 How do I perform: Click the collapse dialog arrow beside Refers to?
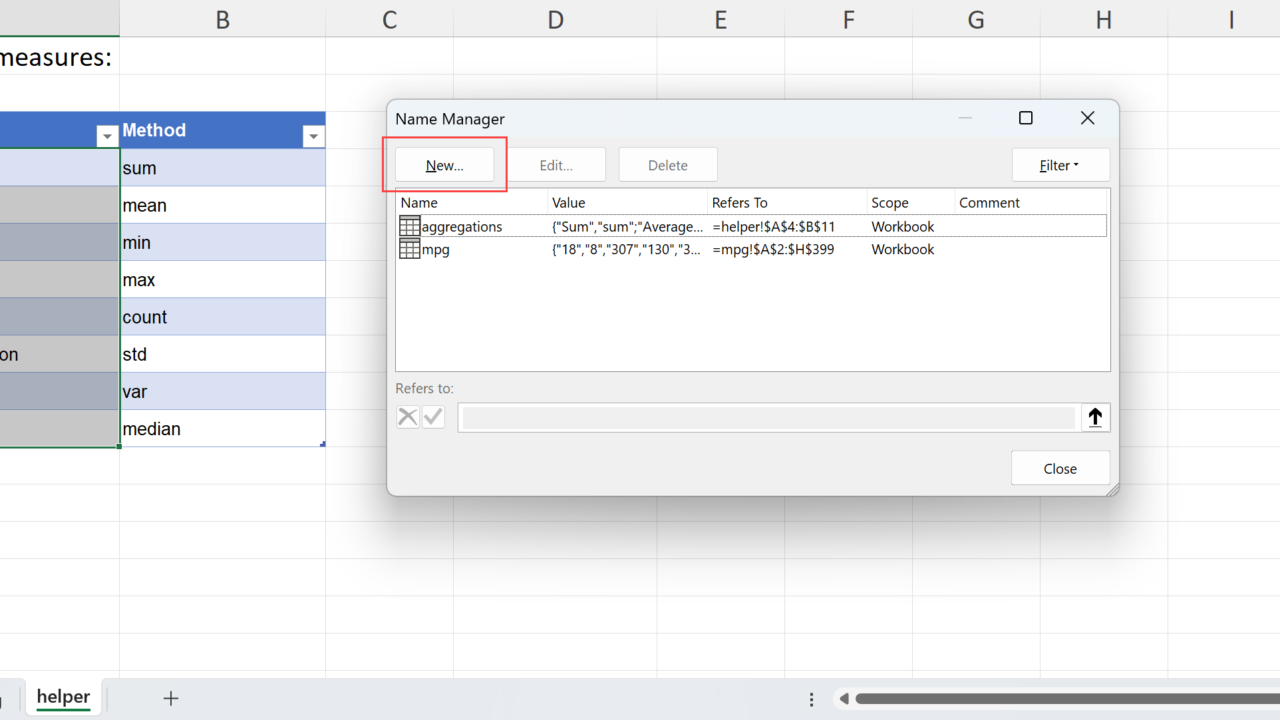[1095, 417]
